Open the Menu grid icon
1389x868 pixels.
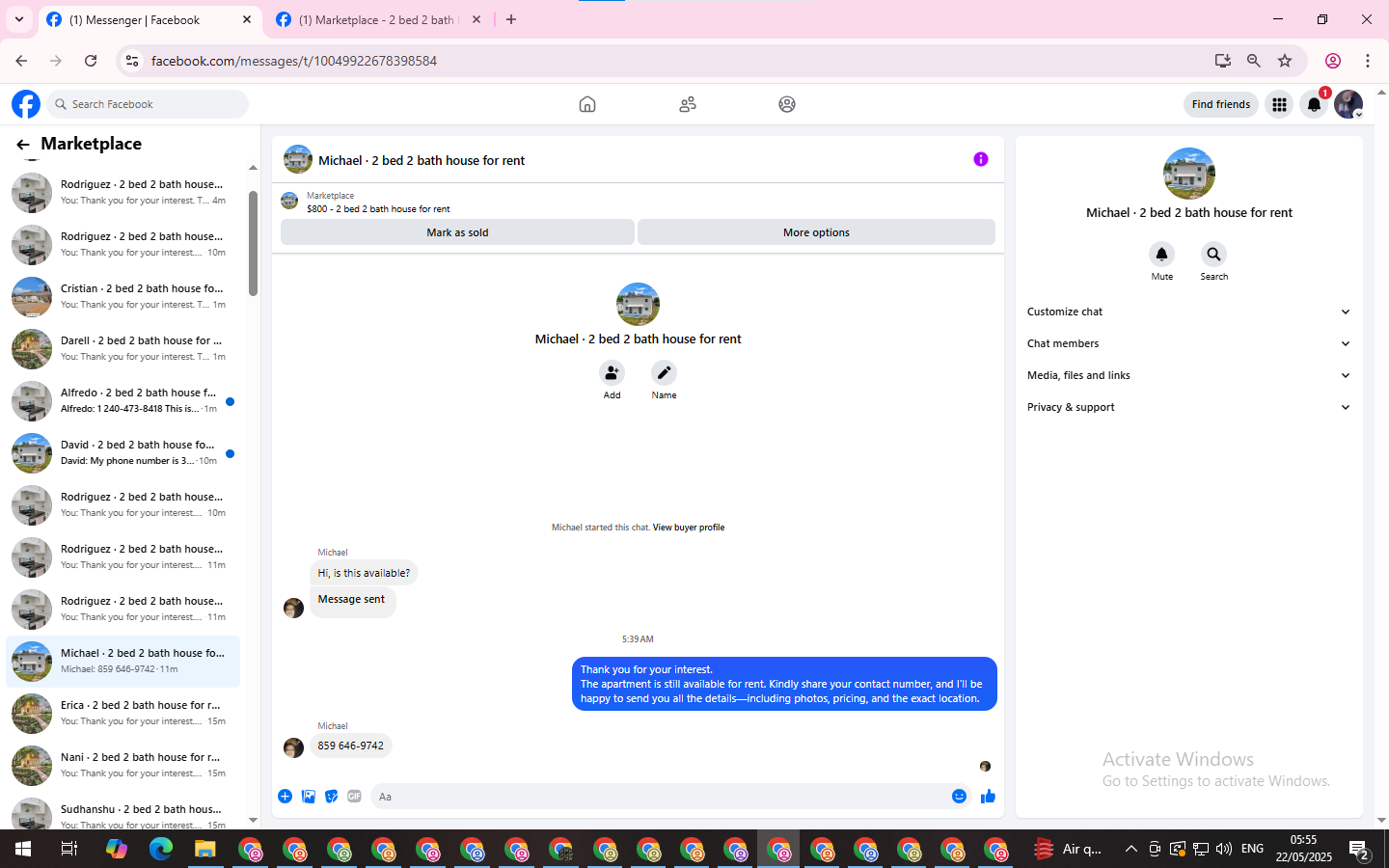(1279, 104)
